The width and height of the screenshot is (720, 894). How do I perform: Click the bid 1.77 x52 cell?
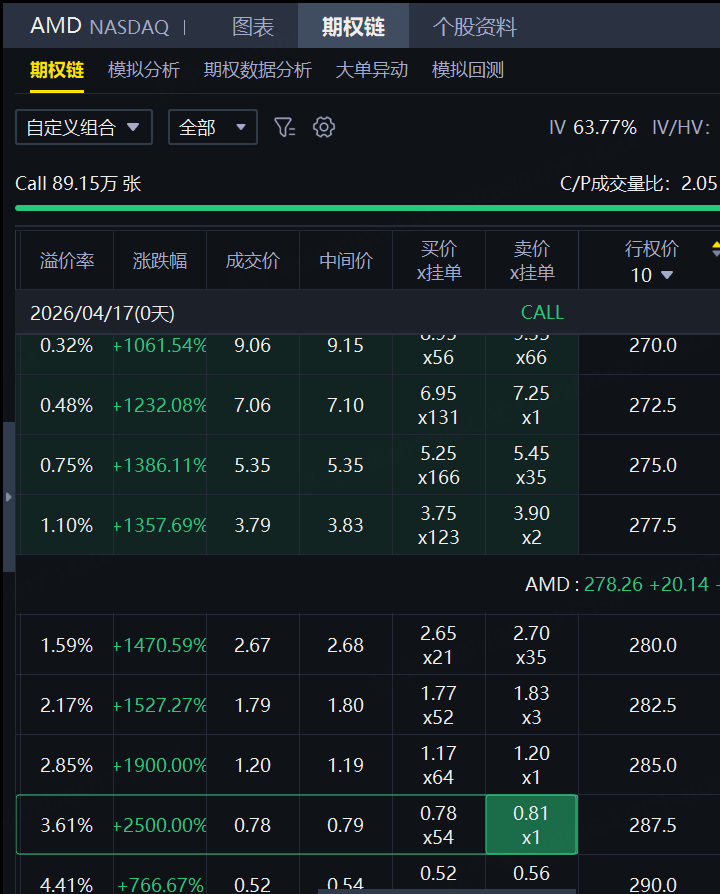tap(438, 705)
